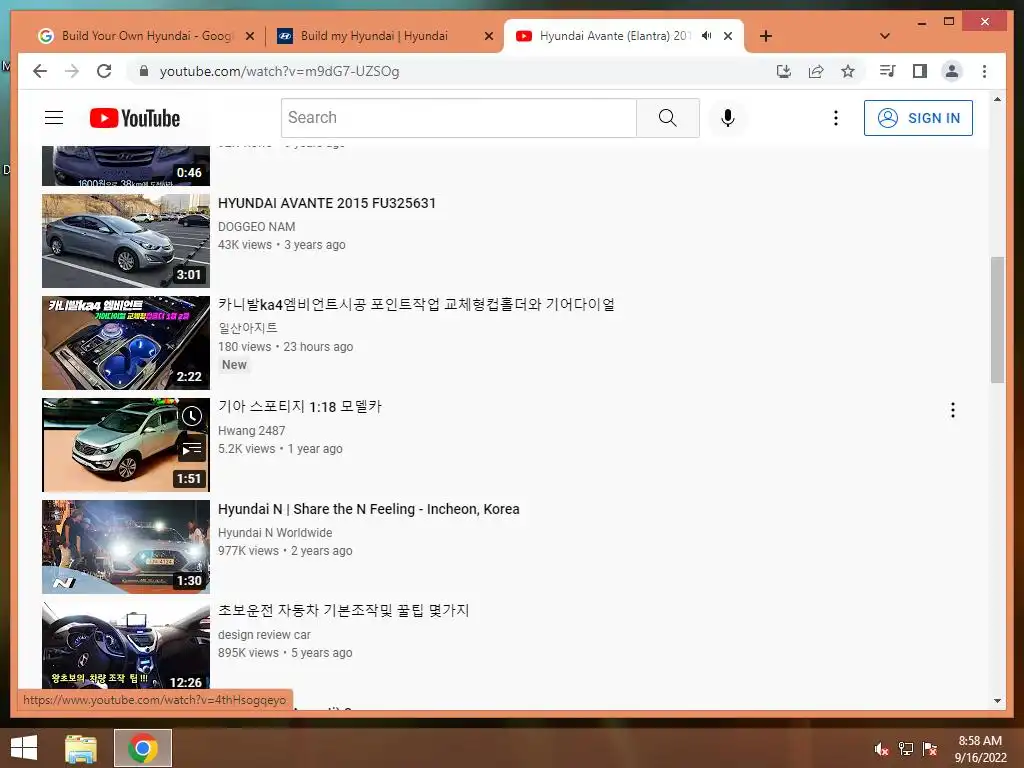Close the Hyundai Avante YouTube tab
Image resolution: width=1024 pixels, height=768 pixels.
point(728,36)
